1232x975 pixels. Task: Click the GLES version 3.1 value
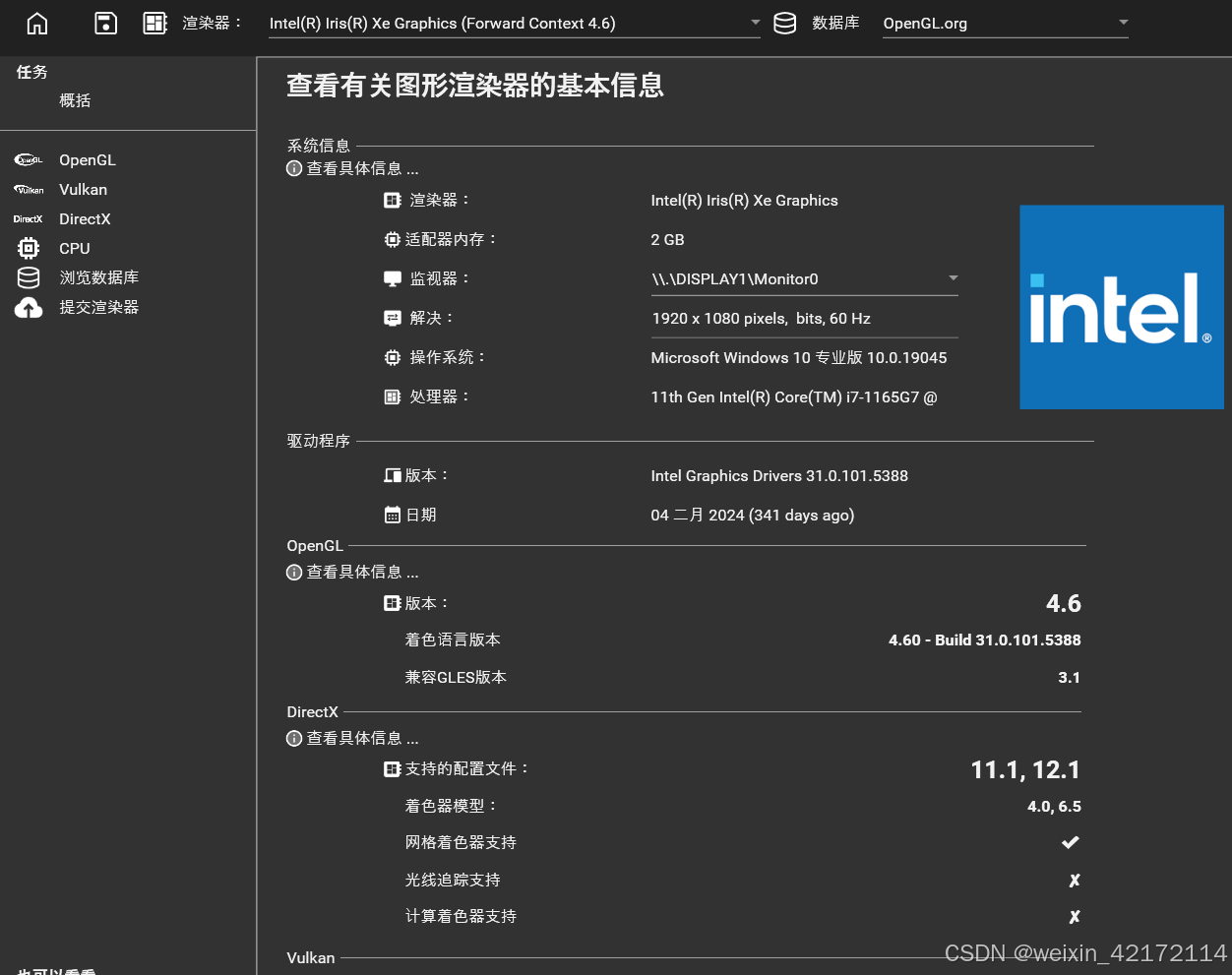[1070, 678]
